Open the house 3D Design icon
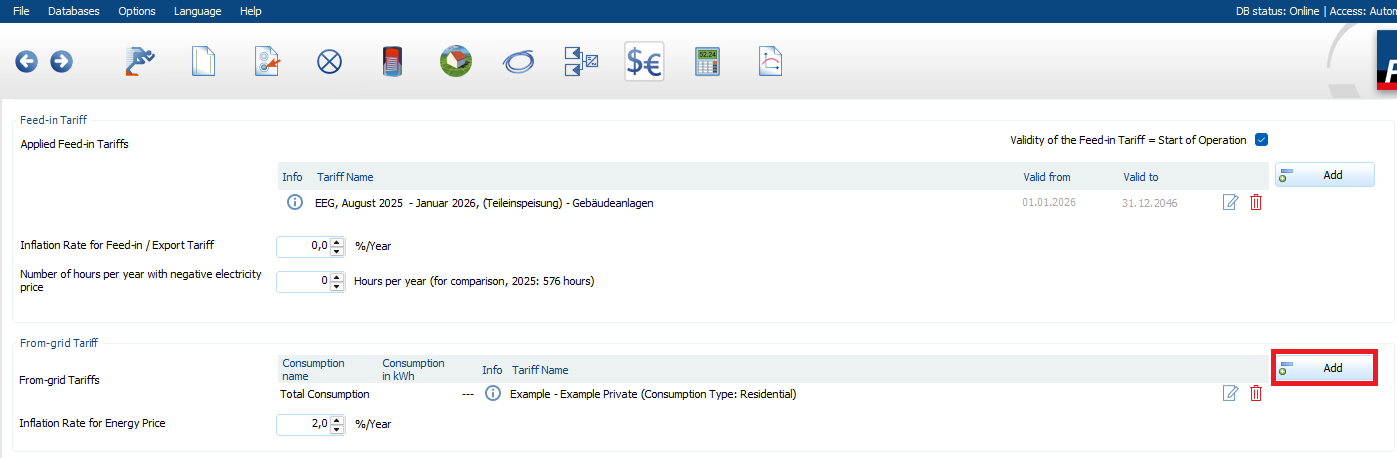The width and height of the screenshot is (1397, 458). (x=456, y=62)
